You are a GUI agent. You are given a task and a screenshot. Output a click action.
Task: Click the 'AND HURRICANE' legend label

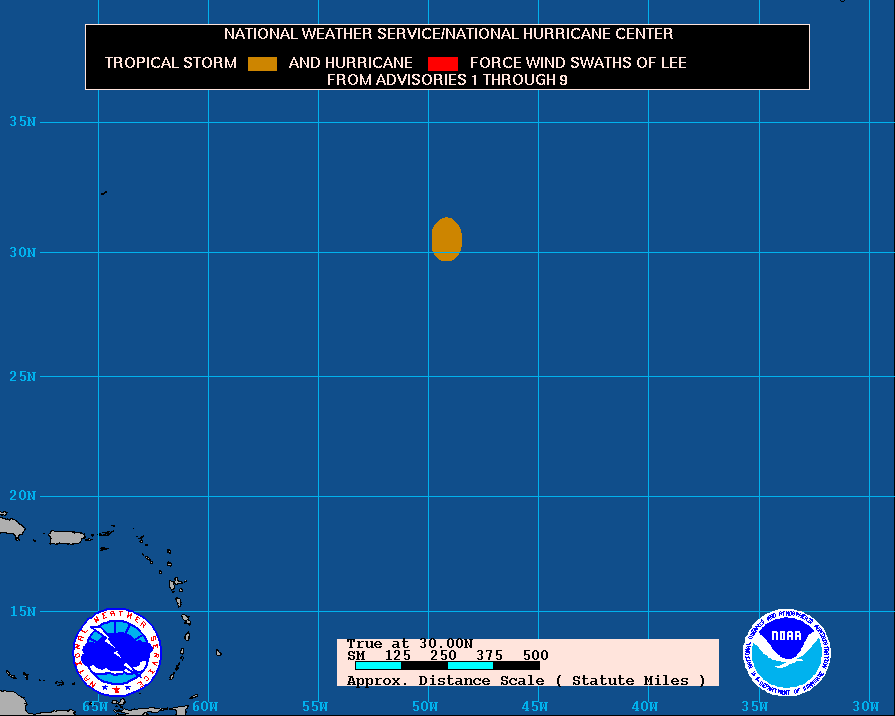pos(350,63)
